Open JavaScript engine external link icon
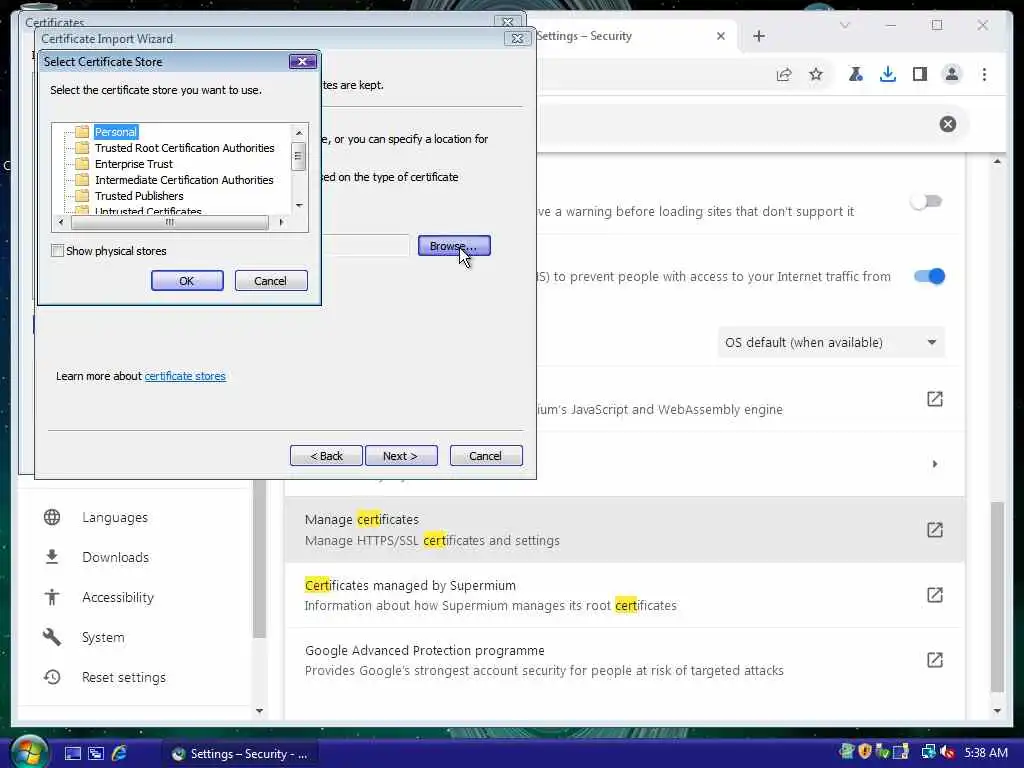This screenshot has height=768, width=1024. tap(935, 399)
